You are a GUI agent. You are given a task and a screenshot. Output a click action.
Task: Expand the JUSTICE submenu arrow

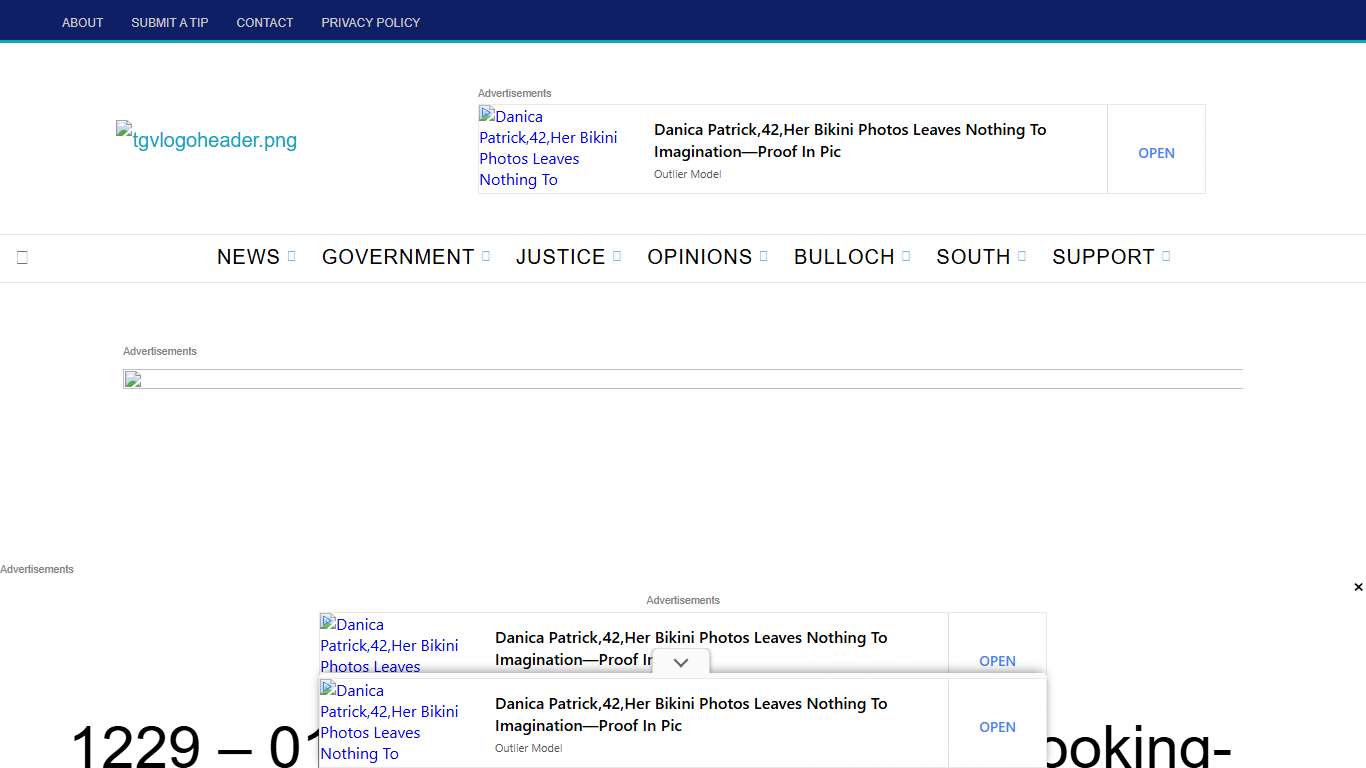616,256
